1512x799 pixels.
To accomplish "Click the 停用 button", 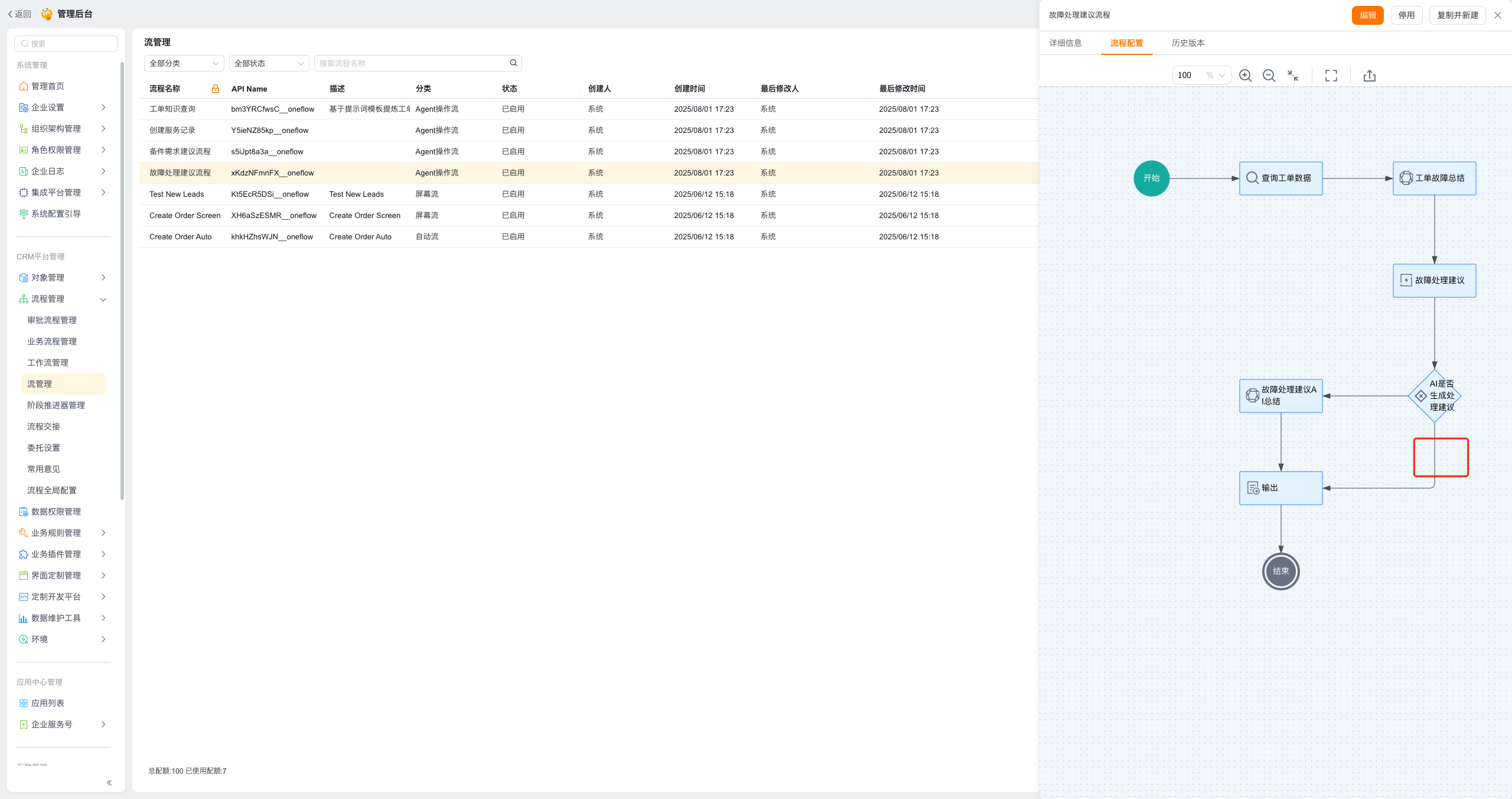I will tap(1406, 15).
